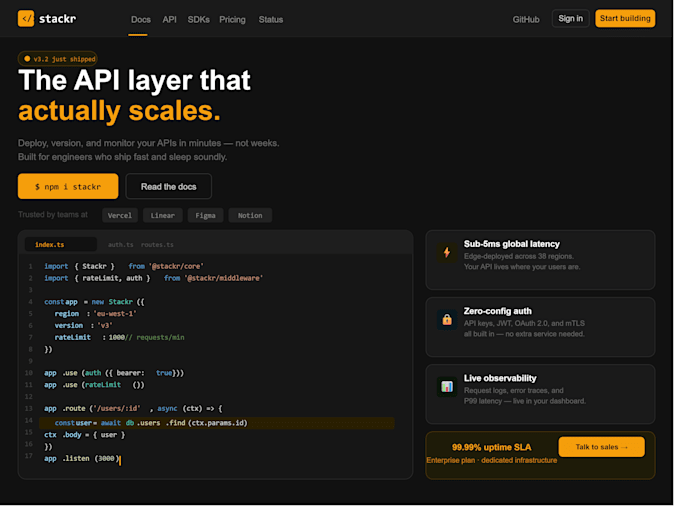Click the app.listen(3000) code line
Viewport: 680px width, 512px height.
click(82, 458)
